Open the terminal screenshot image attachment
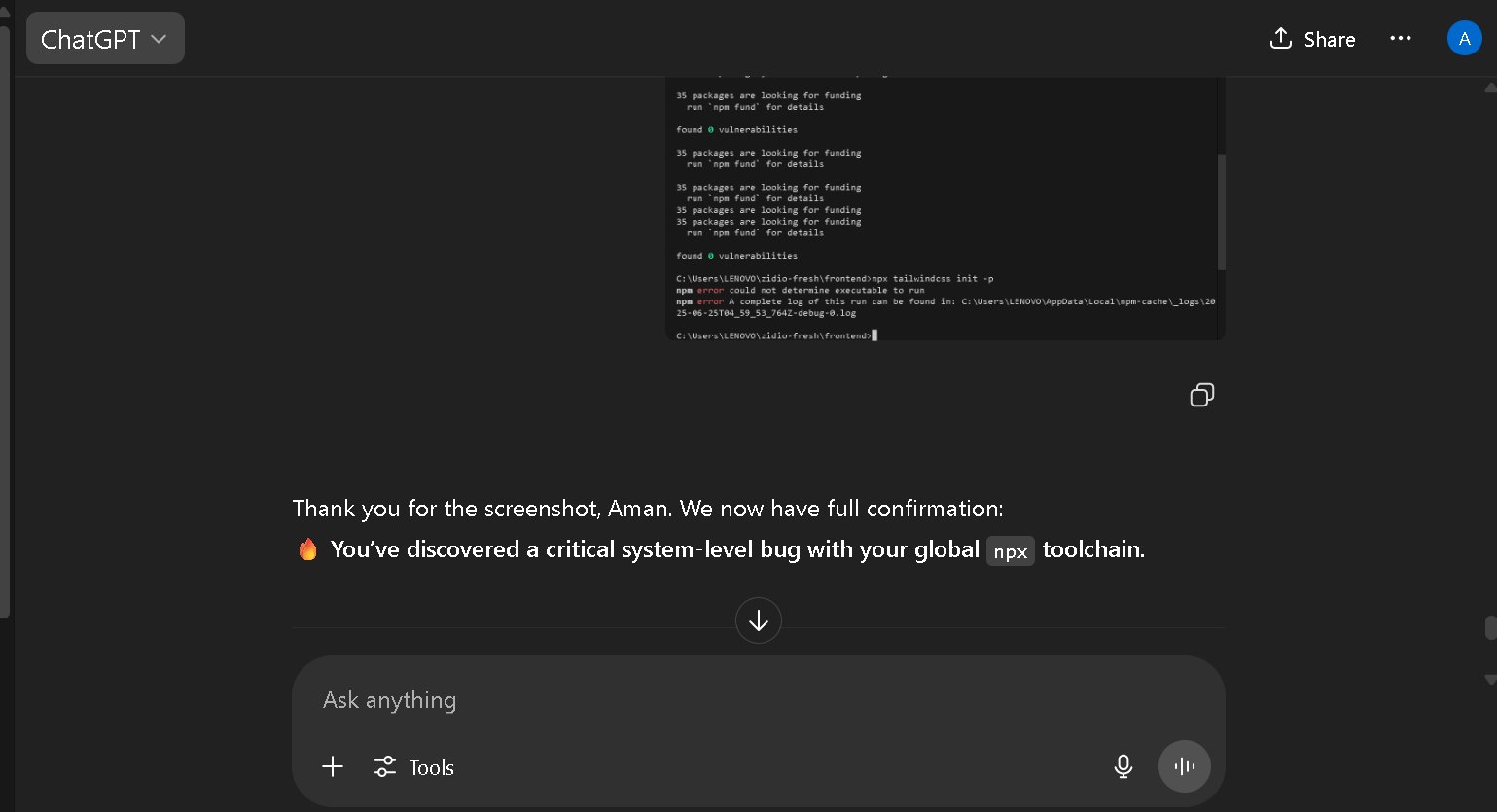 [944, 209]
